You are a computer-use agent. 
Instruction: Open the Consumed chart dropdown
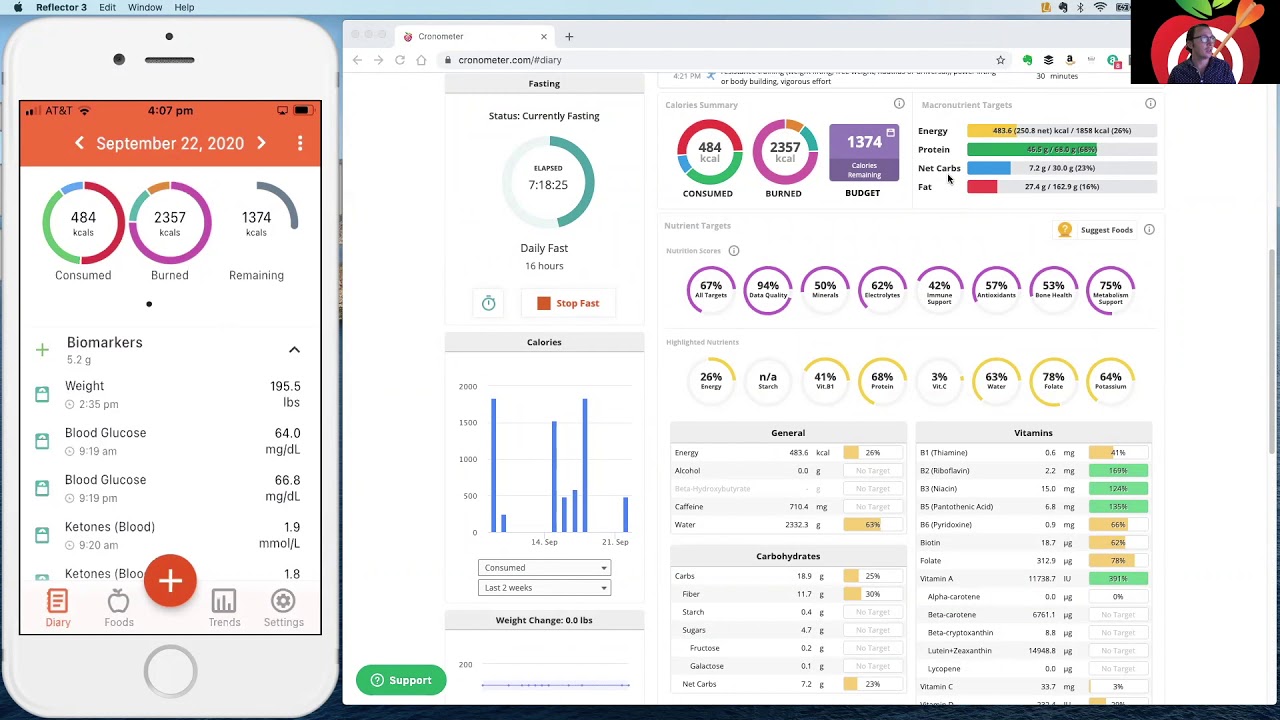[544, 567]
